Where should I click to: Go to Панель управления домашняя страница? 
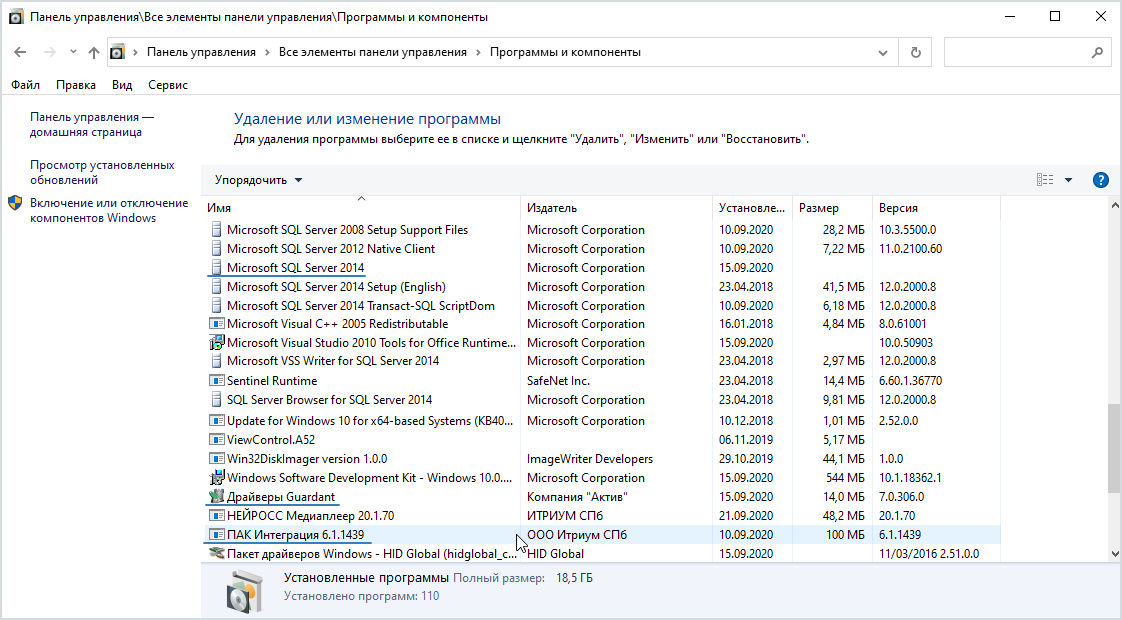[92, 124]
